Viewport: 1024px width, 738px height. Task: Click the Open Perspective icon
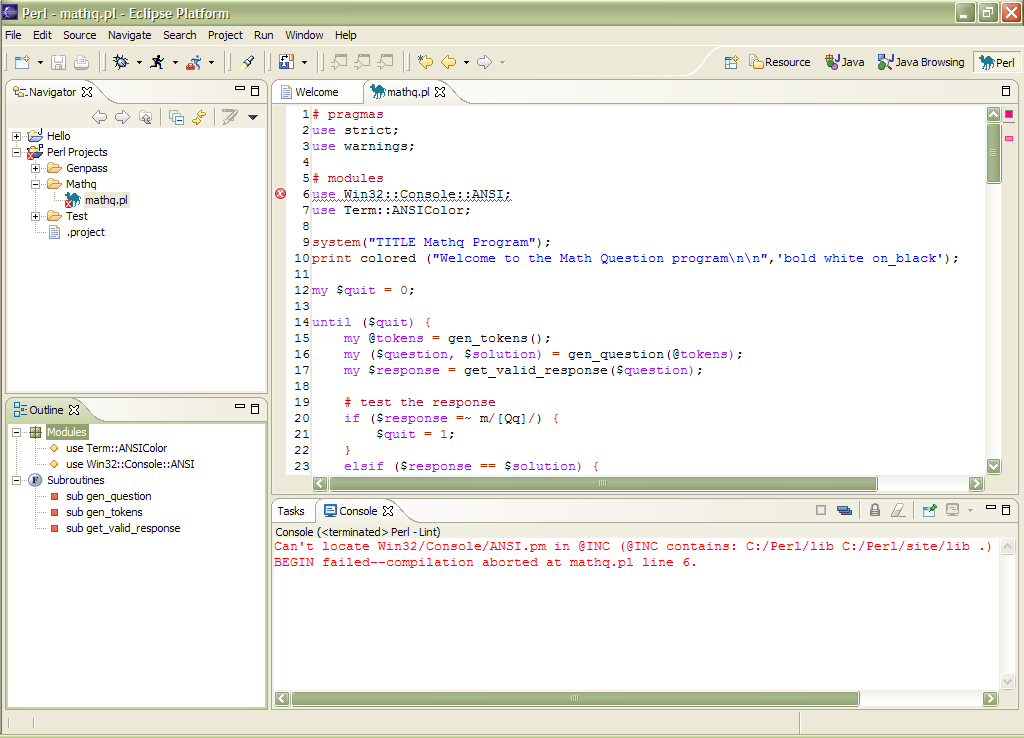(731, 62)
